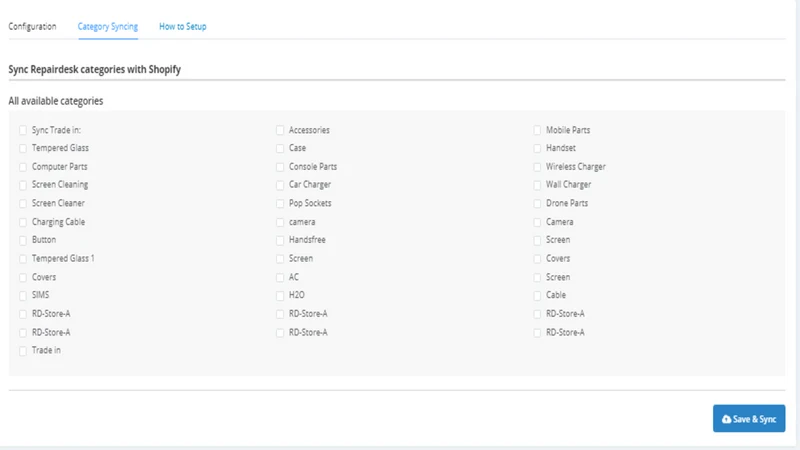Toggle the lowercase camera checkbox

click(x=280, y=222)
